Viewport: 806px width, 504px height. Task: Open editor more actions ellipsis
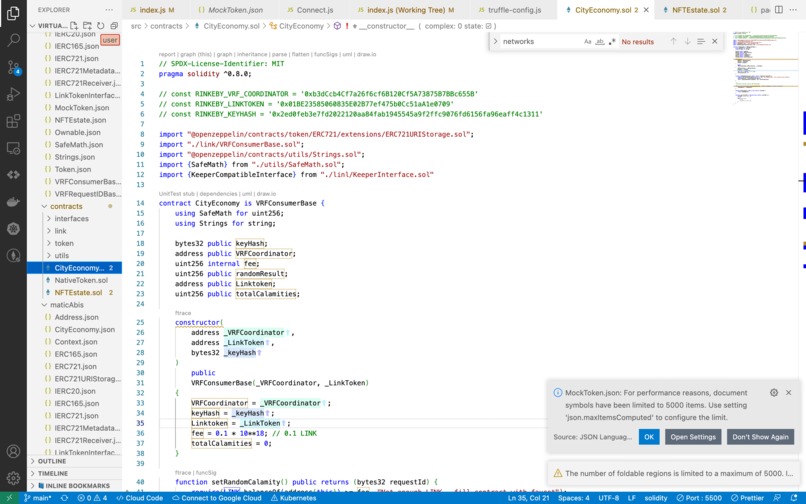[x=795, y=10]
